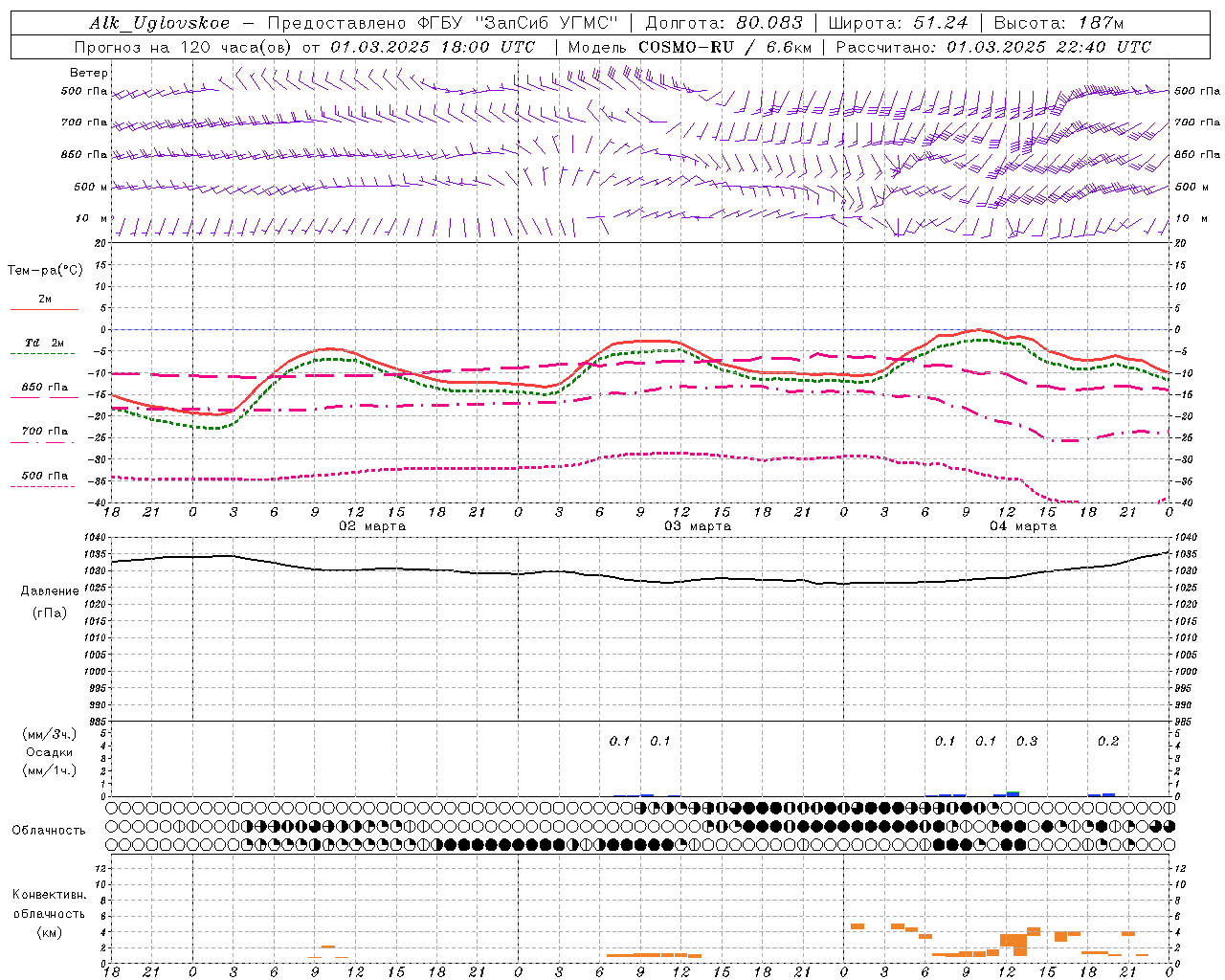Screen dimensions: 1225x980
Task: Click the 0.3 precipitation value
Action: (1027, 742)
